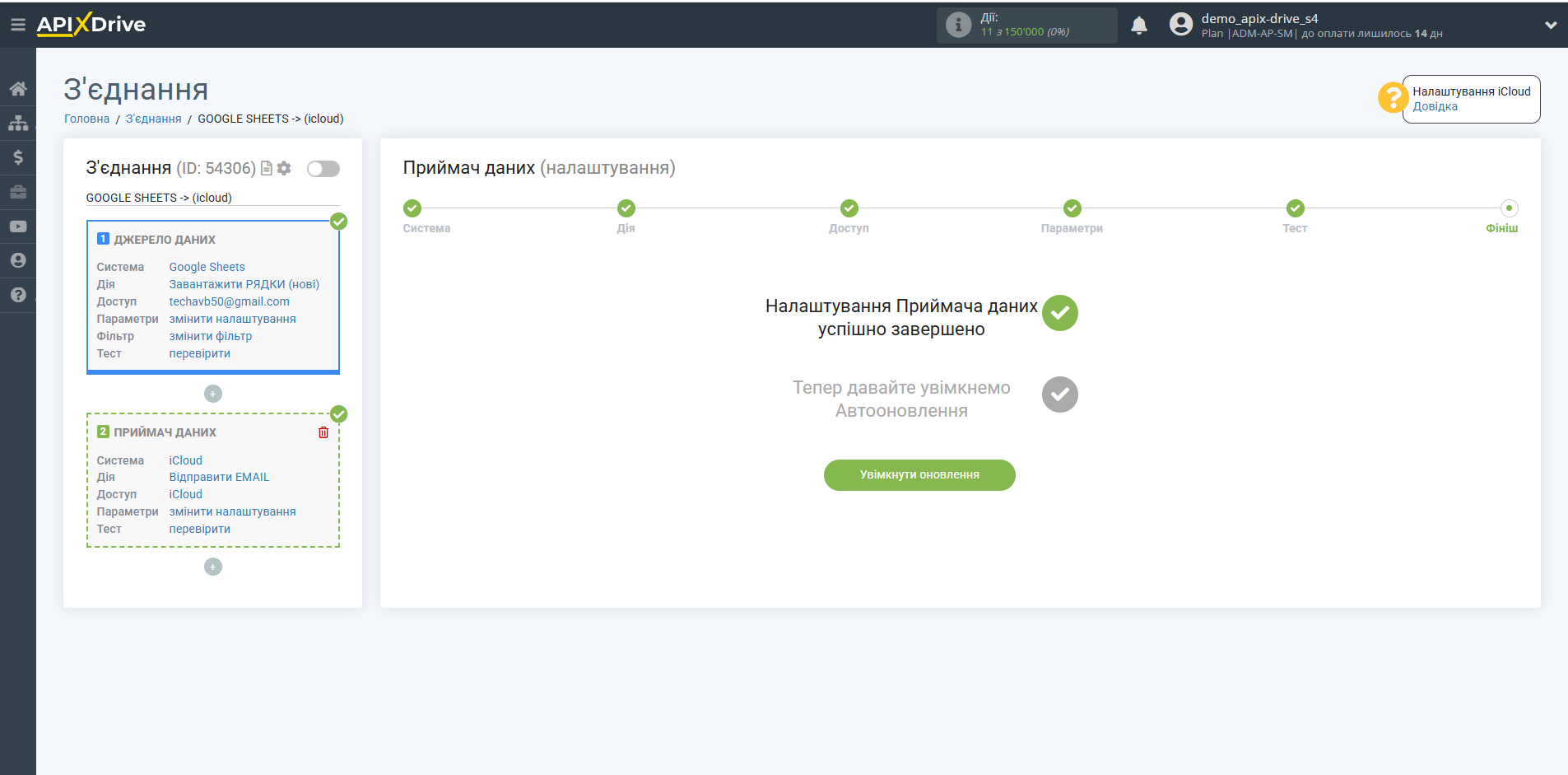Click ПРИЙМАЧ ДАНИХ block header
This screenshot has width=1568, height=775.
point(165,432)
